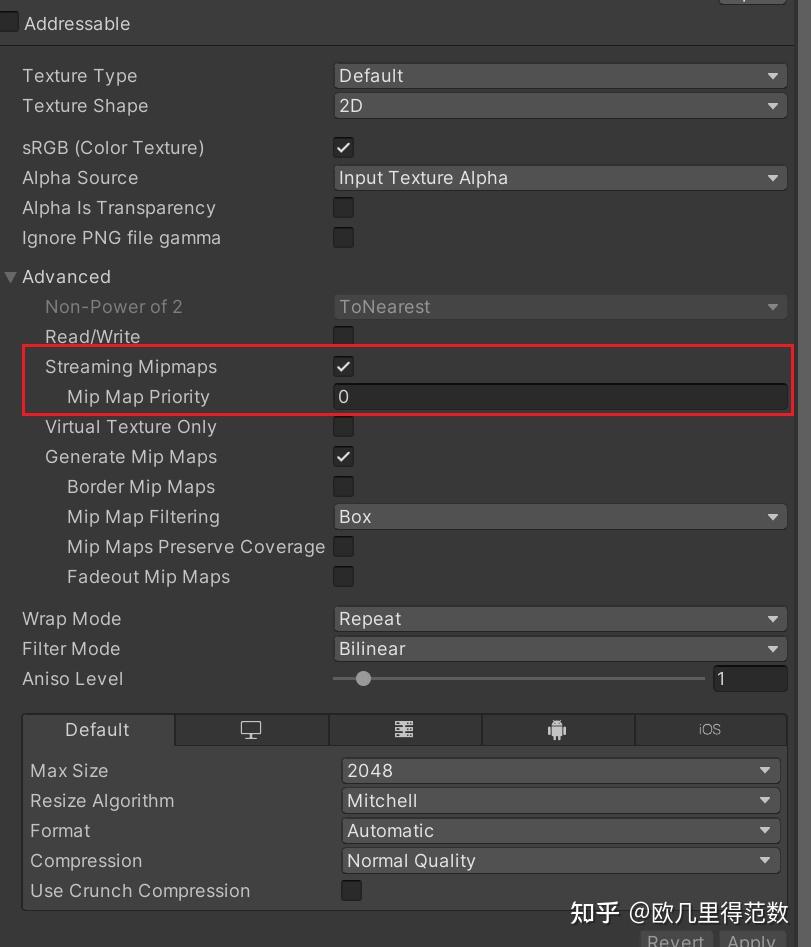Click the Revert button
811x947 pixels.
click(676, 940)
